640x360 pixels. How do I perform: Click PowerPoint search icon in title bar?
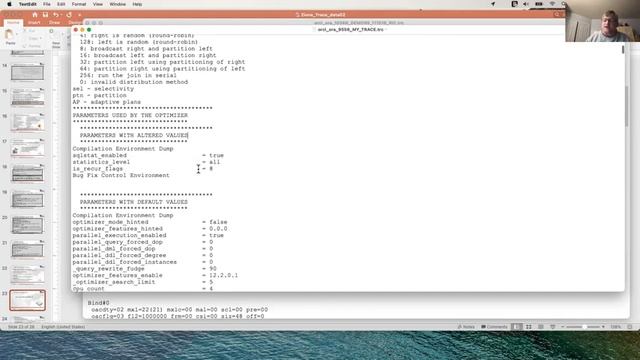coord(556,14)
